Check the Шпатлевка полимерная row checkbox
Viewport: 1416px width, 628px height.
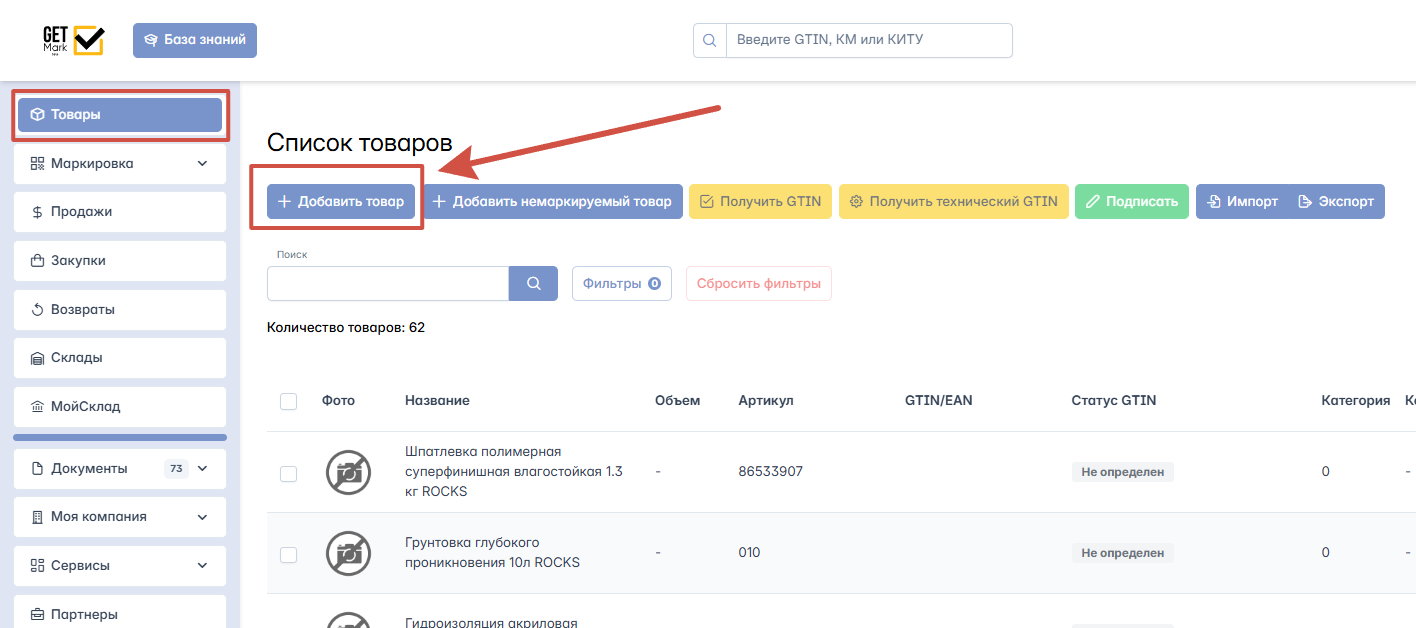(288, 473)
